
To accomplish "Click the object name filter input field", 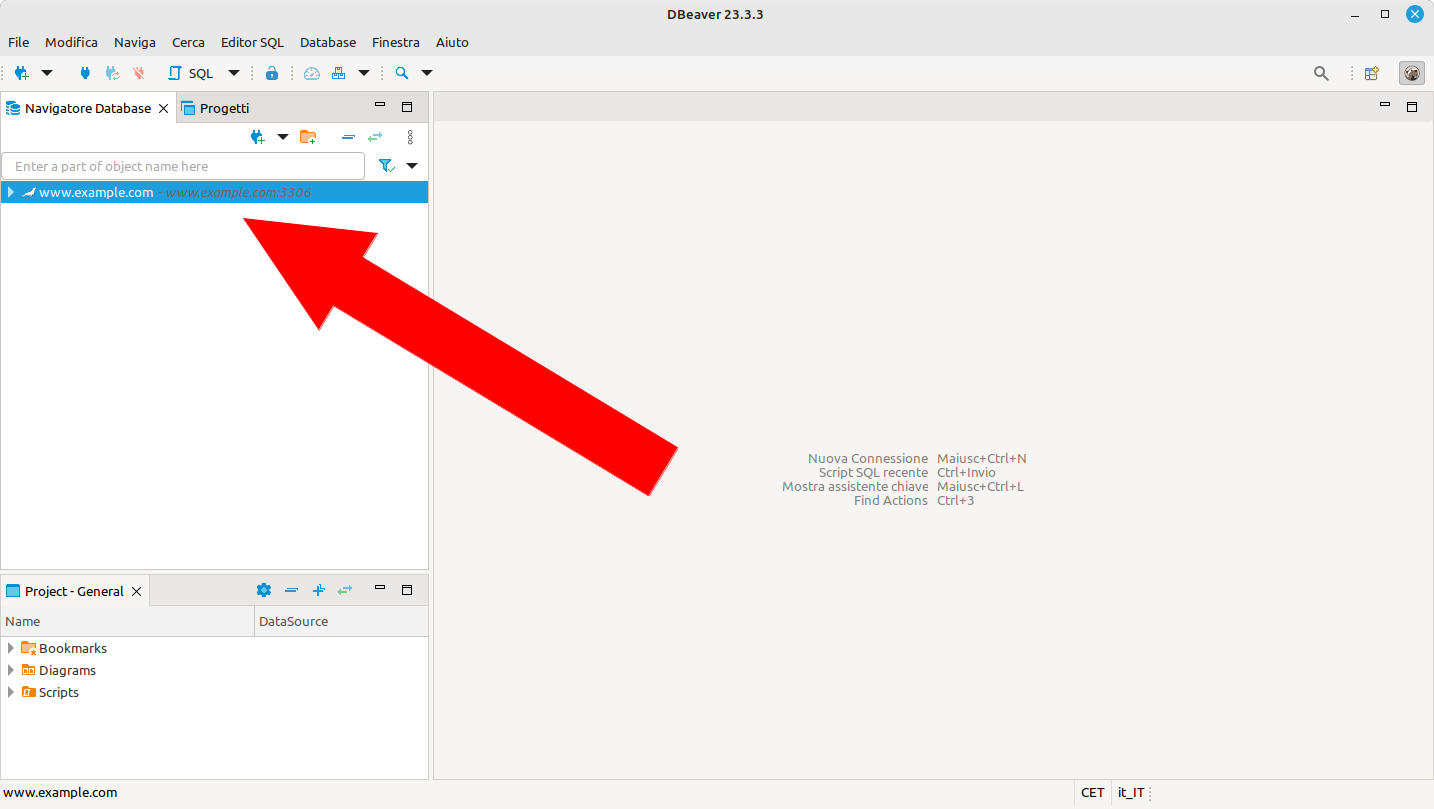I will [x=183, y=166].
